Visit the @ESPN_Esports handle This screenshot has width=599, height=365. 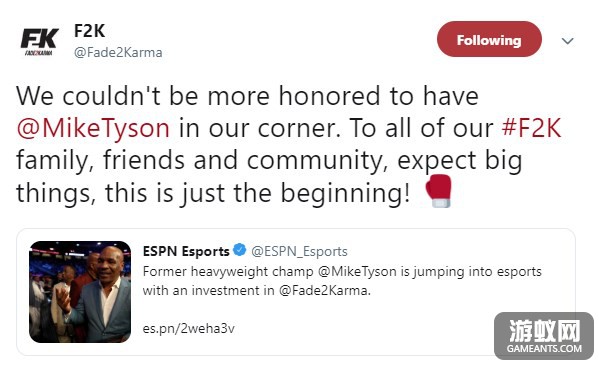point(299,251)
